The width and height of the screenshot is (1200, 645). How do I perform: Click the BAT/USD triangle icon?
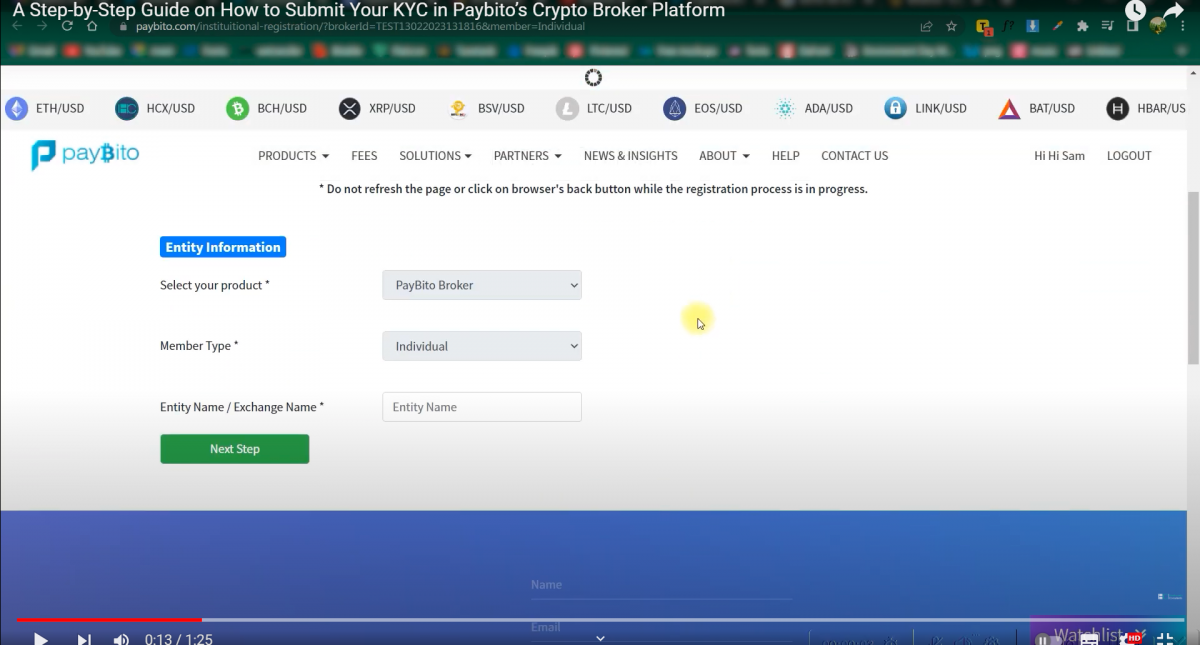pyautogui.click(x=1009, y=108)
